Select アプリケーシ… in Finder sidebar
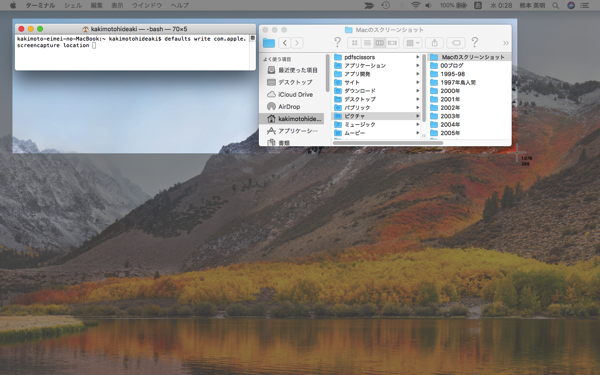 pos(293,131)
